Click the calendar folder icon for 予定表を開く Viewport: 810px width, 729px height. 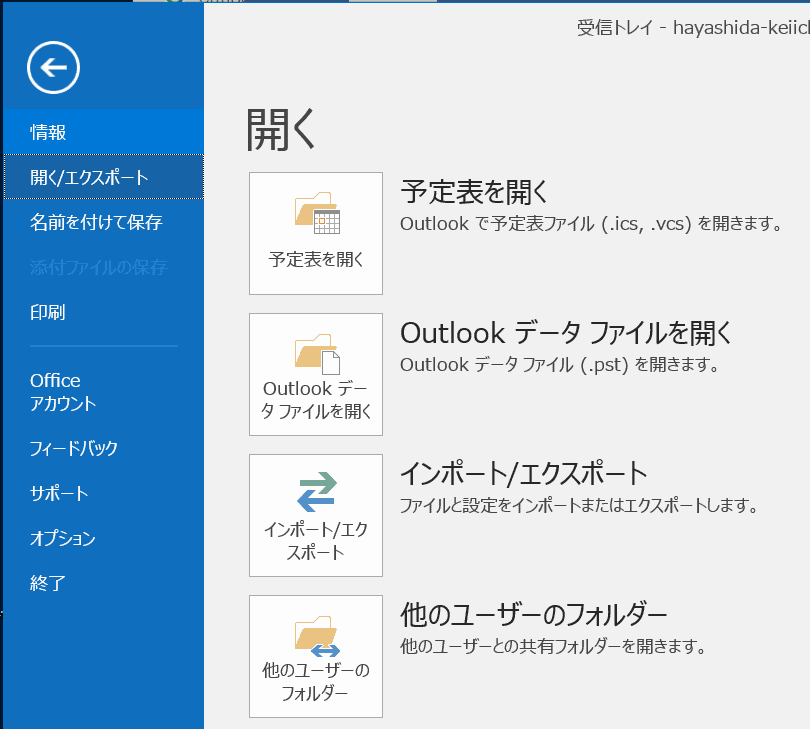pyautogui.click(x=317, y=214)
